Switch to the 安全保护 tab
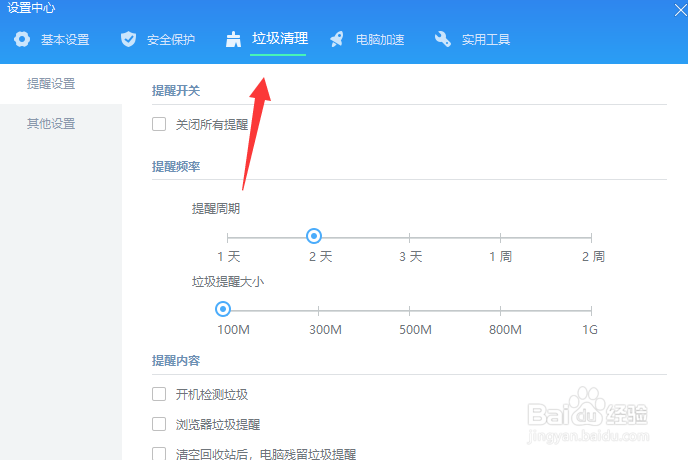The image size is (688, 460). (171, 40)
